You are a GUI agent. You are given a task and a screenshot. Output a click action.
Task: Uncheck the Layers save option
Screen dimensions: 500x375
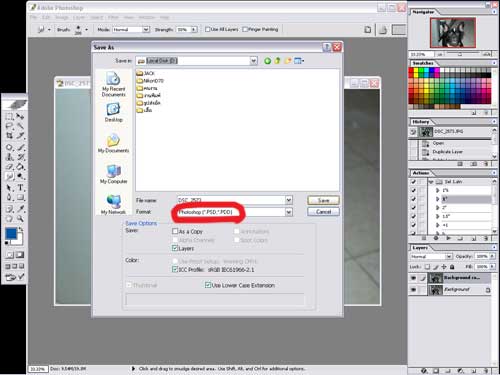click(x=175, y=248)
